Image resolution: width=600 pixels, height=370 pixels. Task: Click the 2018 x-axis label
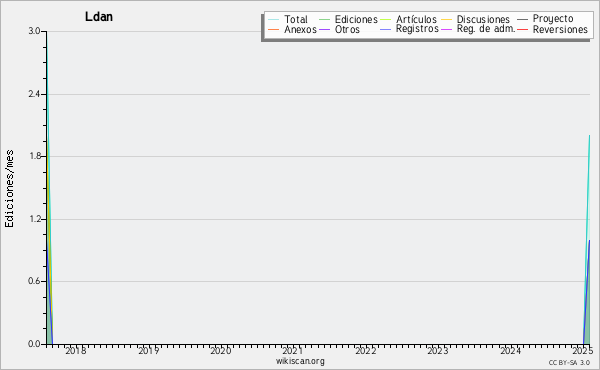point(76,351)
